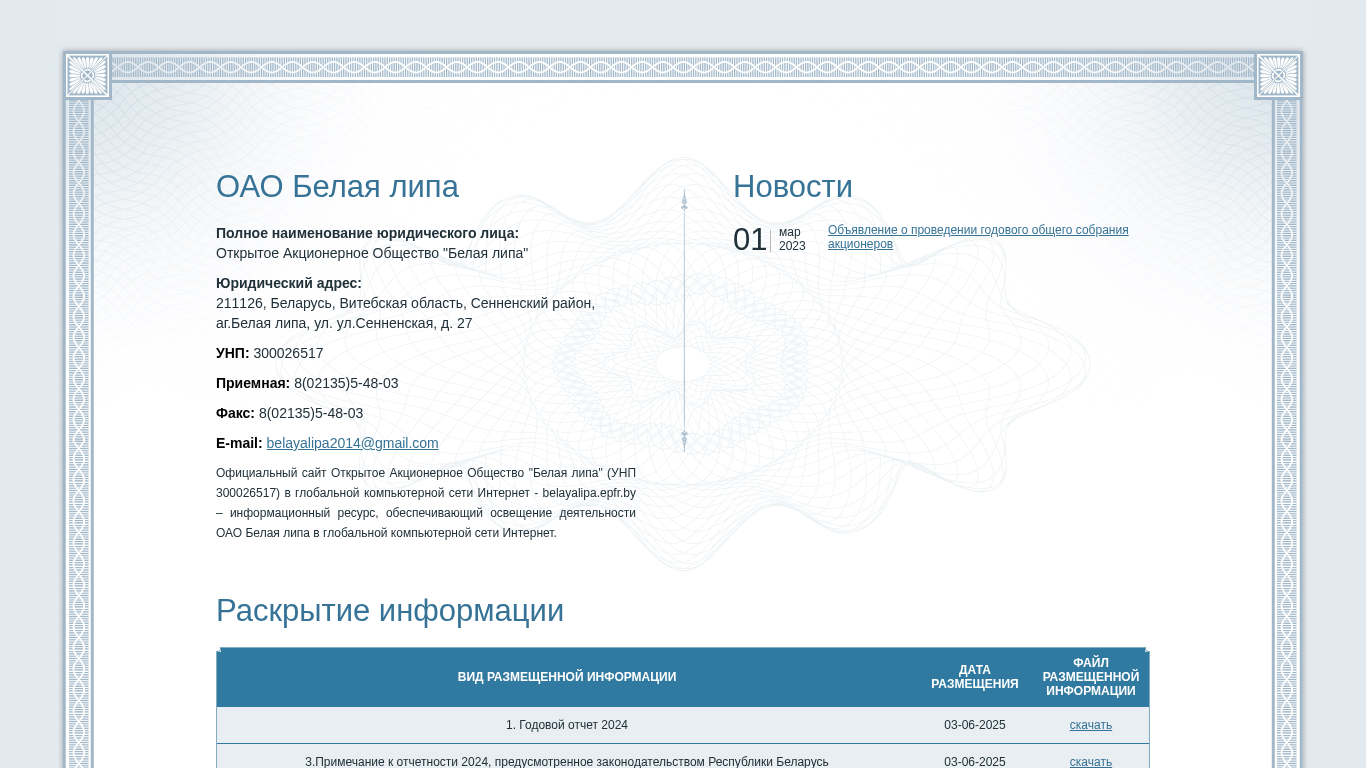
Task: Click the "Дата размещения" column header
Action: click(974, 677)
